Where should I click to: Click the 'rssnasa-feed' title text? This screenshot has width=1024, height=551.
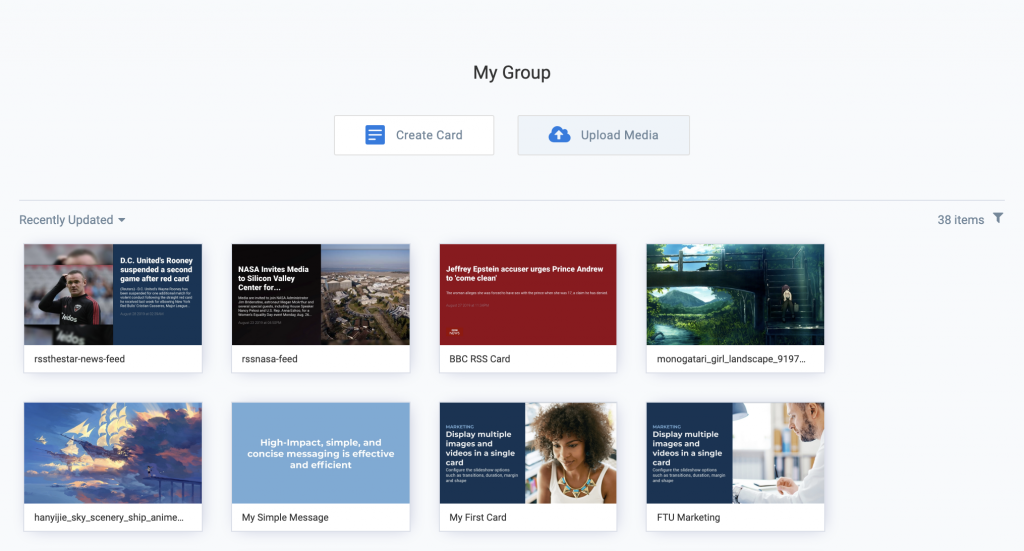tap(269, 359)
